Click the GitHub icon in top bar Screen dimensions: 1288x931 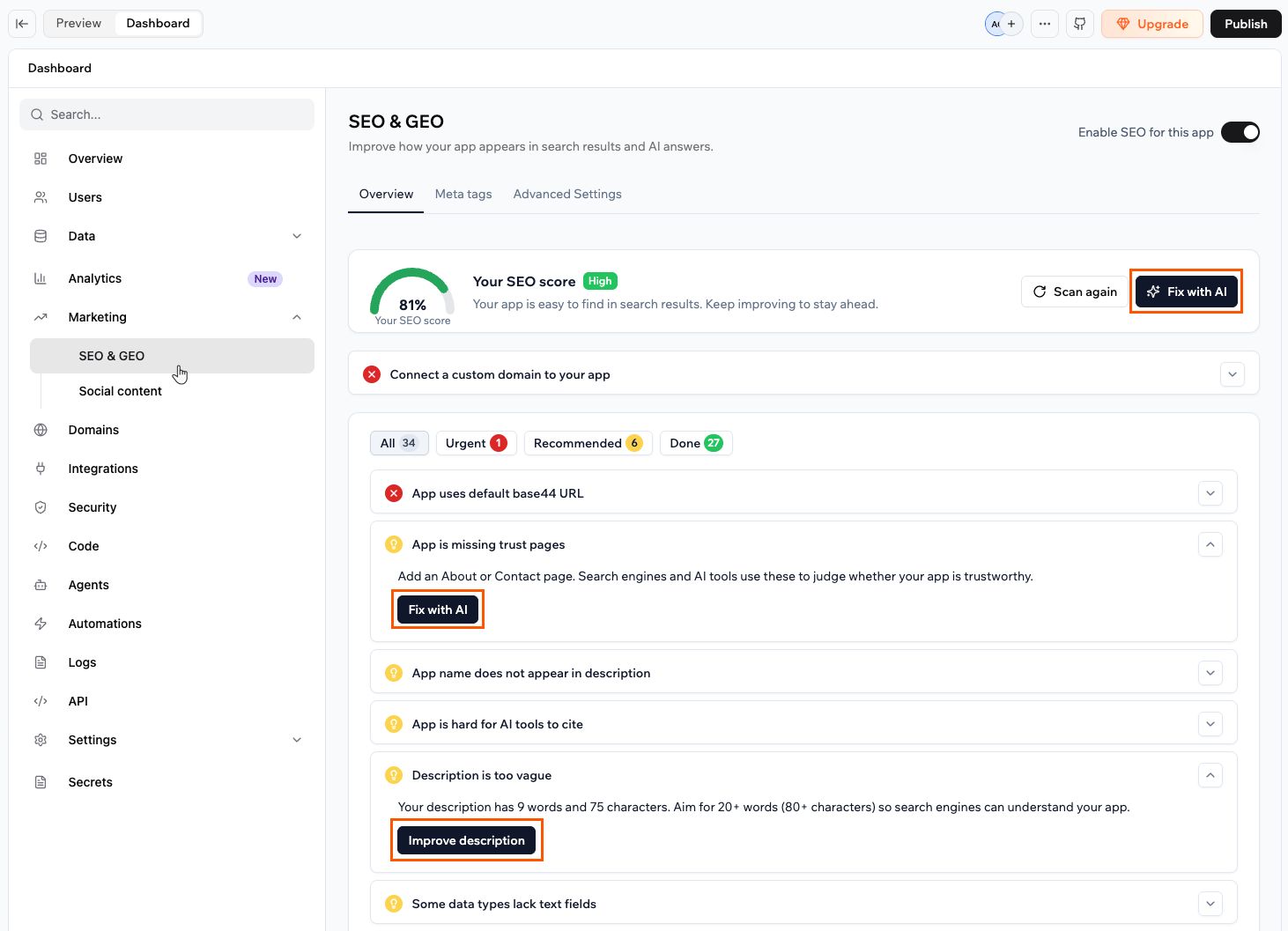pyautogui.click(x=1080, y=24)
